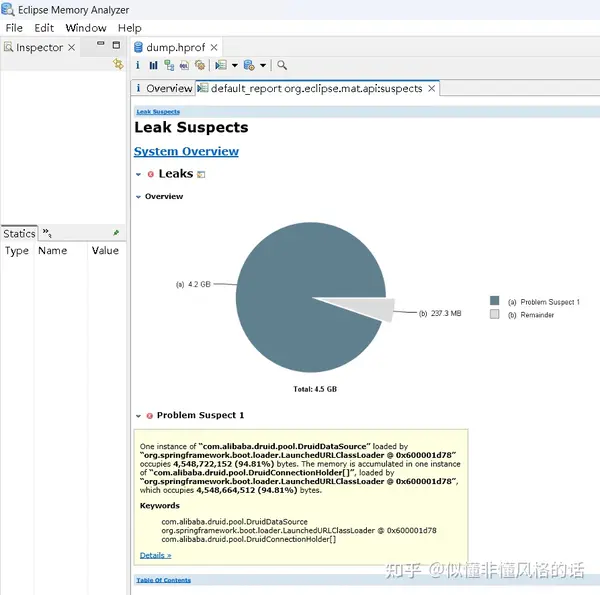The height and width of the screenshot is (595, 600).
Task: Maximize the Inspector panel
Action: coord(116,45)
